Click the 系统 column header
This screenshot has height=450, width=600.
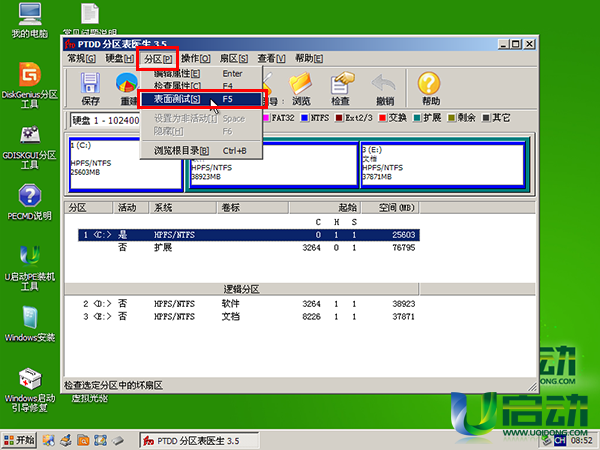183,208
